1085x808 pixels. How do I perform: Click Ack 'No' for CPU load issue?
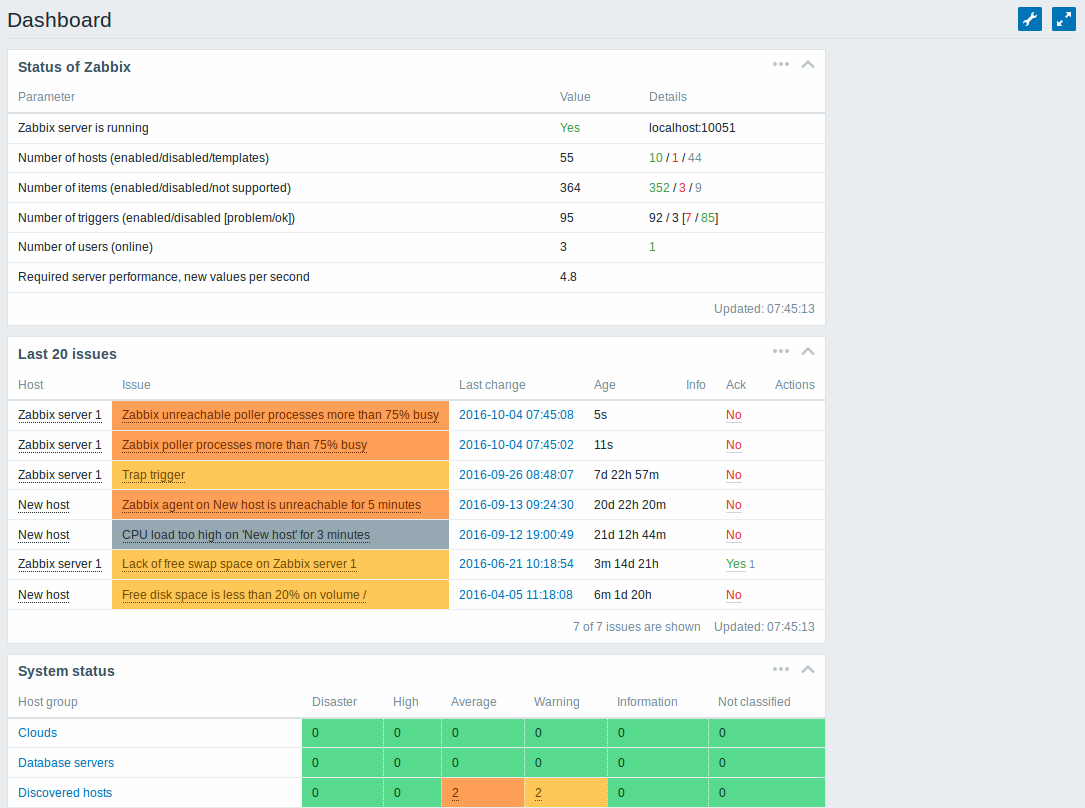pos(733,535)
